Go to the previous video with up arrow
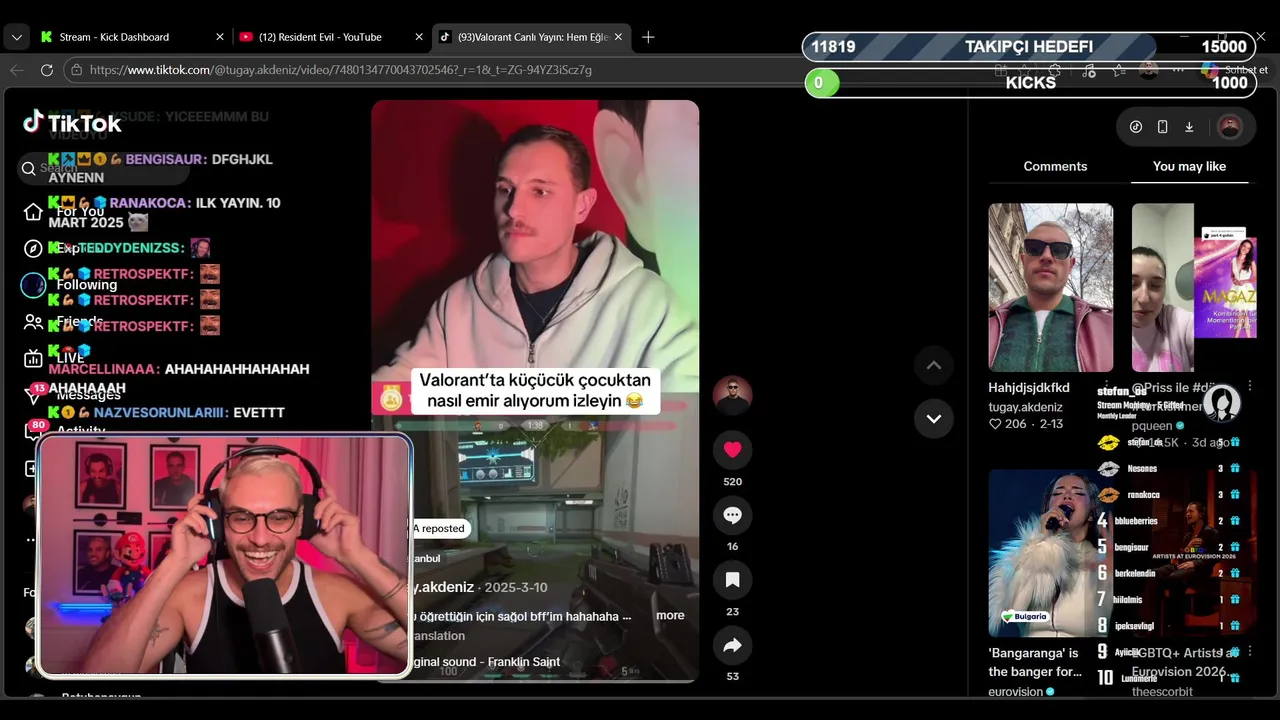Image resolution: width=1280 pixels, height=720 pixels. (934, 366)
